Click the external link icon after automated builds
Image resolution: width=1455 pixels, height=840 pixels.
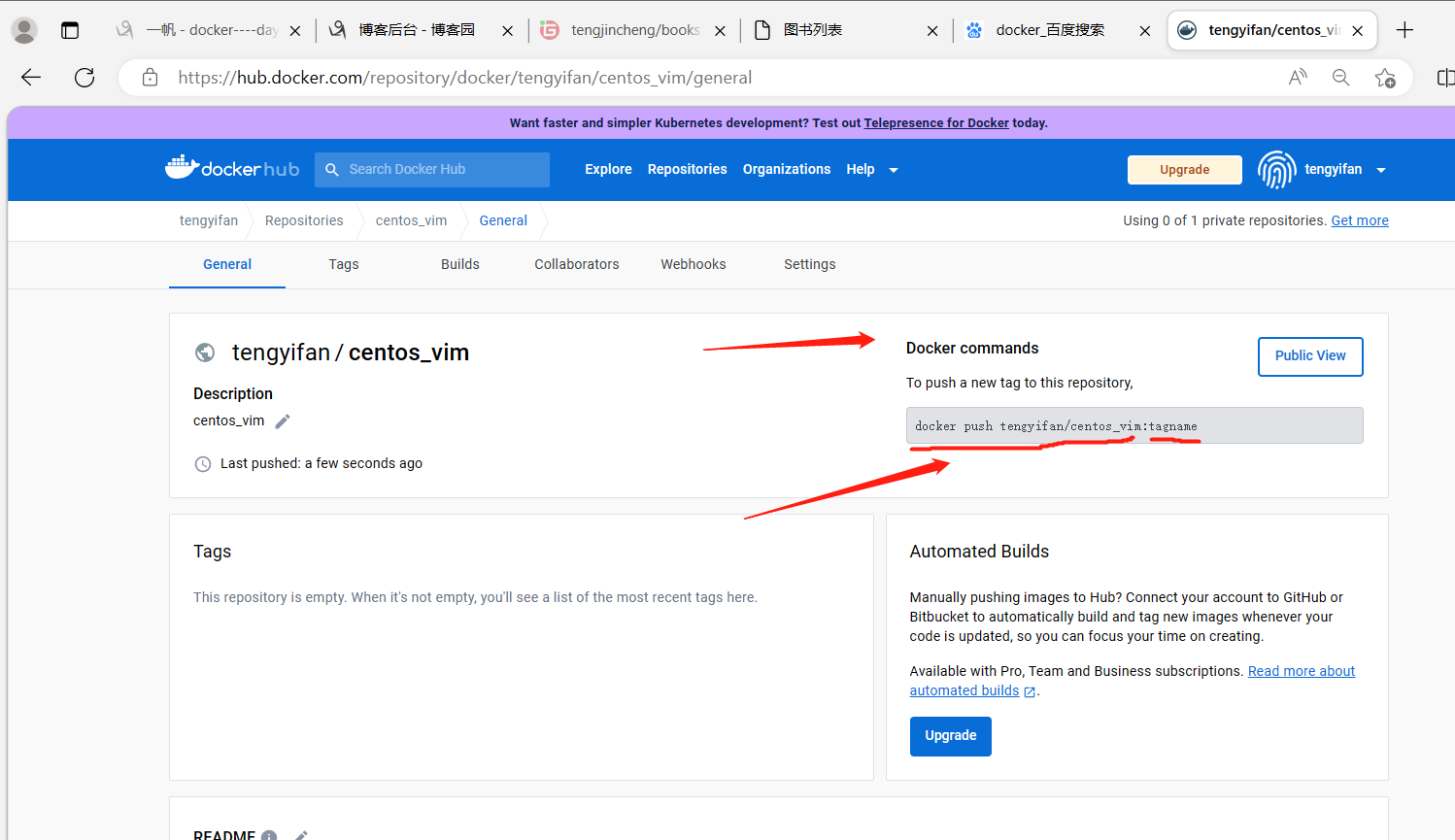point(1030,691)
